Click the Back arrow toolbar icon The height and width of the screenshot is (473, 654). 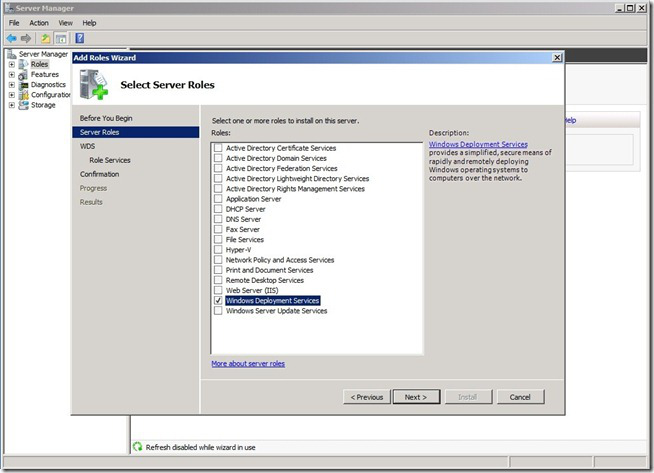[12, 38]
